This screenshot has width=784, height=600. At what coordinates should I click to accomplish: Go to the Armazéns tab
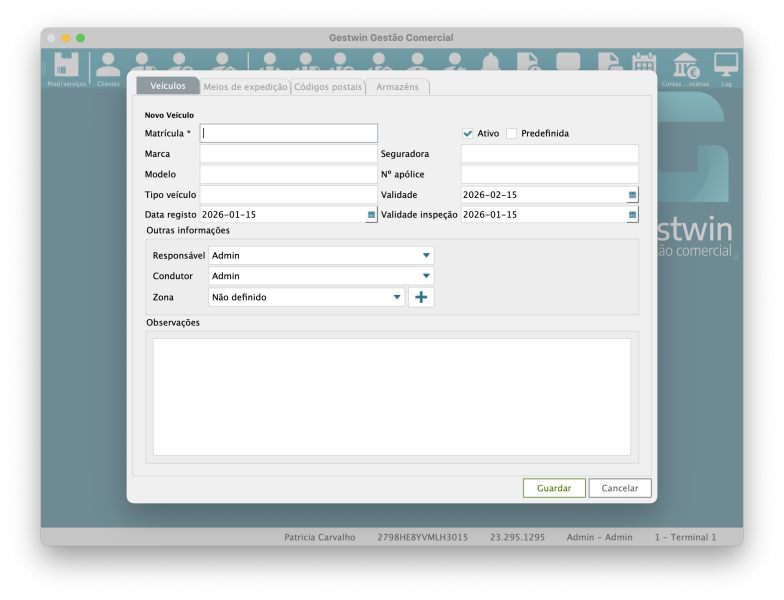tap(398, 87)
